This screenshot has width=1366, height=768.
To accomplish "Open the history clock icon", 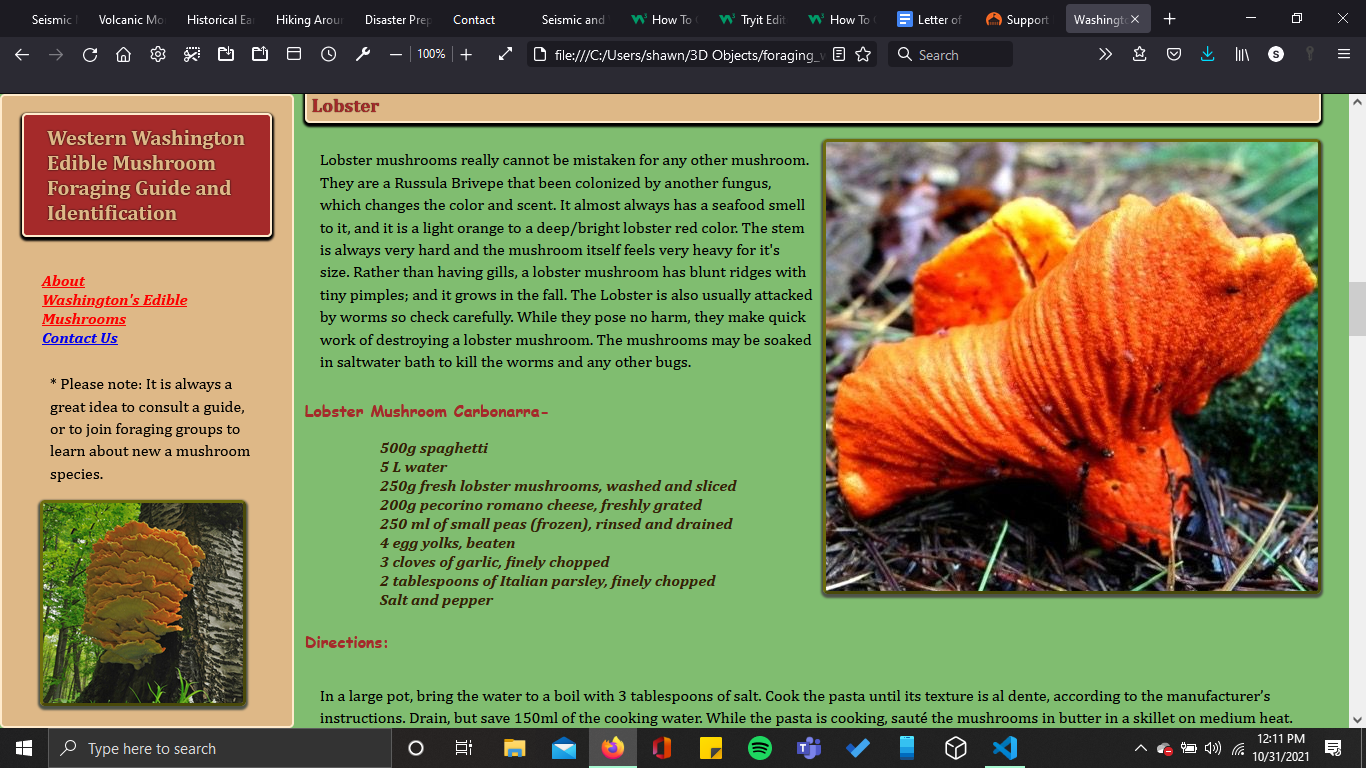I will [x=328, y=55].
